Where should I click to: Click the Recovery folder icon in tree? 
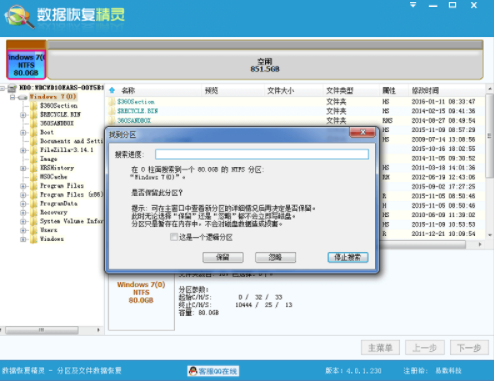34,212
